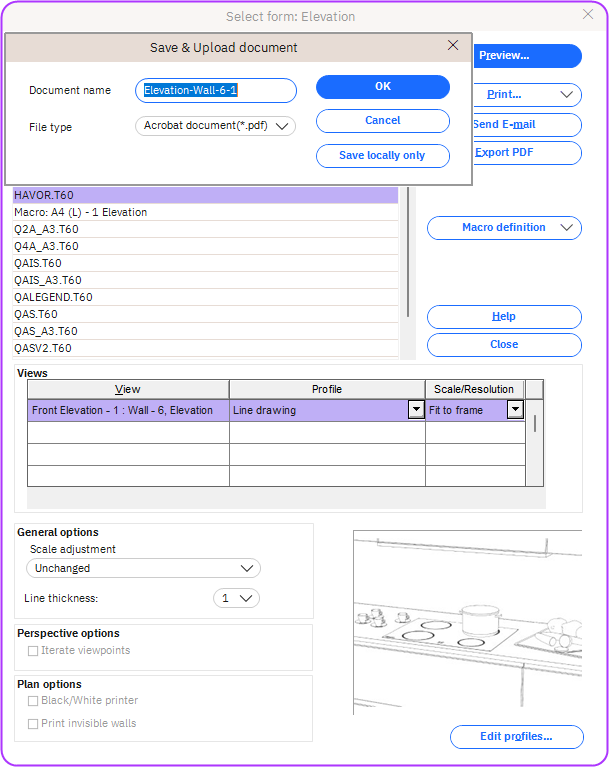Toggle Iterate viewpoints checkbox
This screenshot has width=609, height=767.
[34, 651]
